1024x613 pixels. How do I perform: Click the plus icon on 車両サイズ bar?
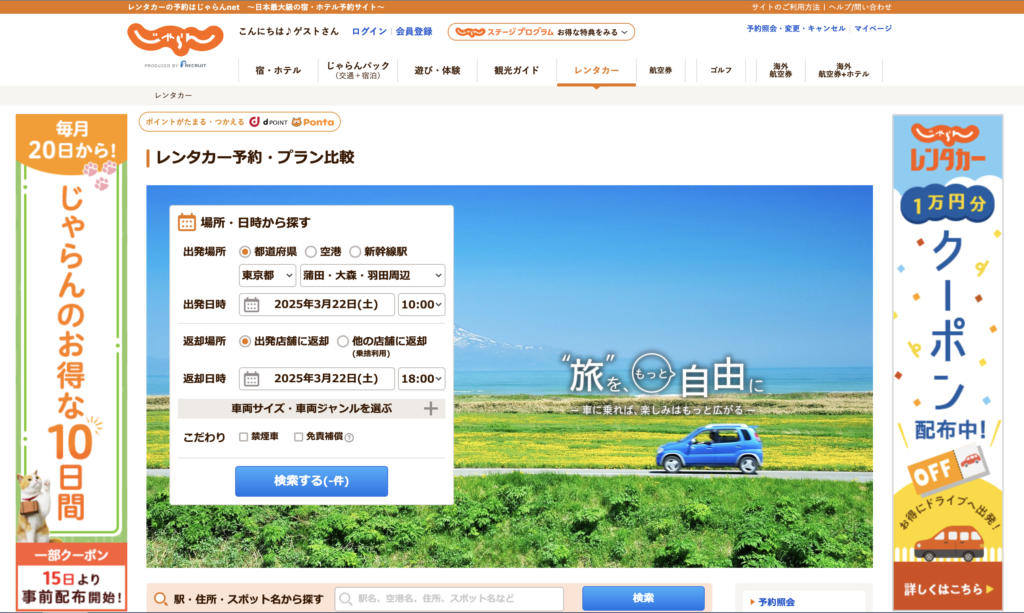tap(430, 409)
